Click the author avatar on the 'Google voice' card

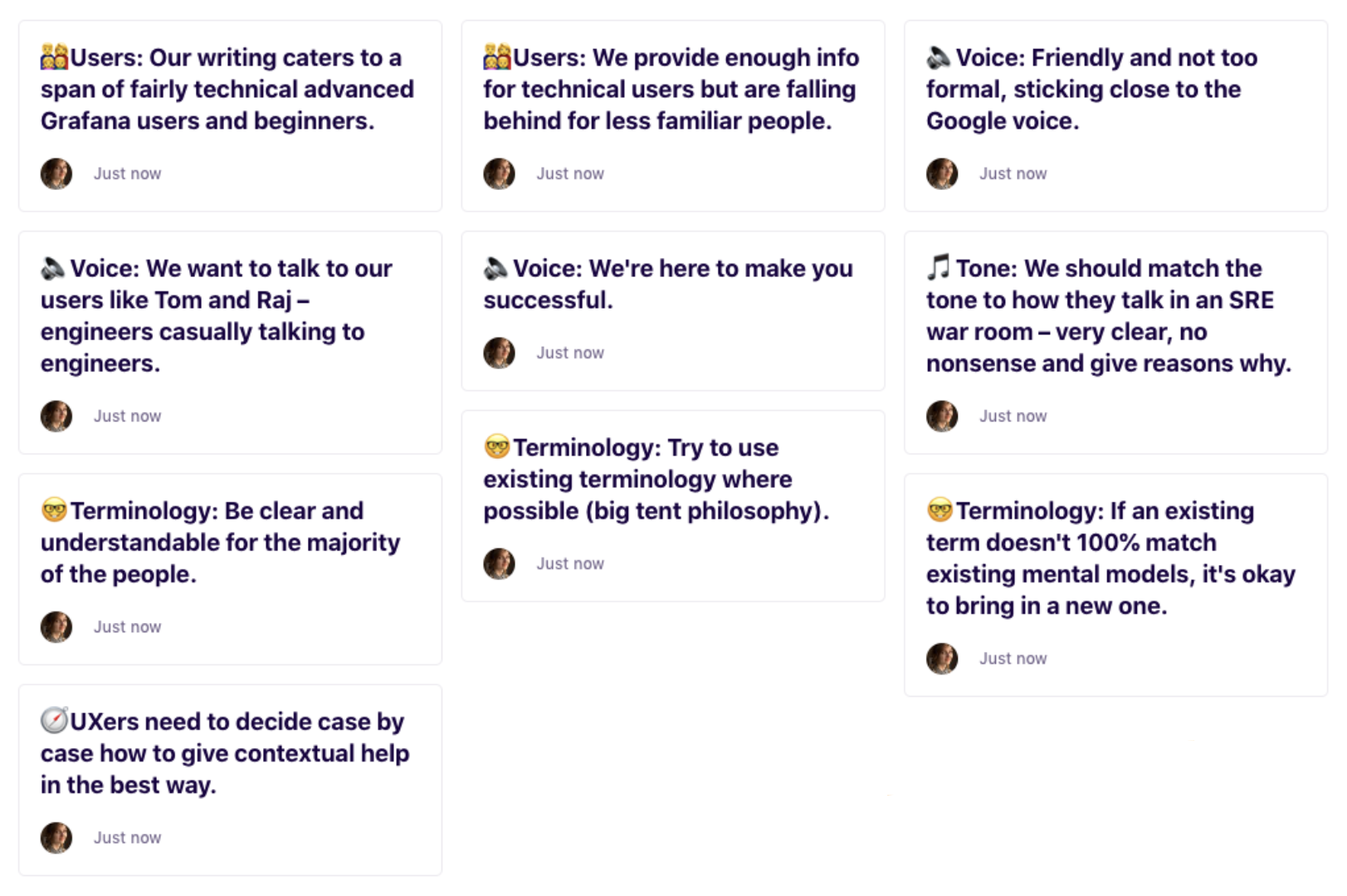point(942,173)
